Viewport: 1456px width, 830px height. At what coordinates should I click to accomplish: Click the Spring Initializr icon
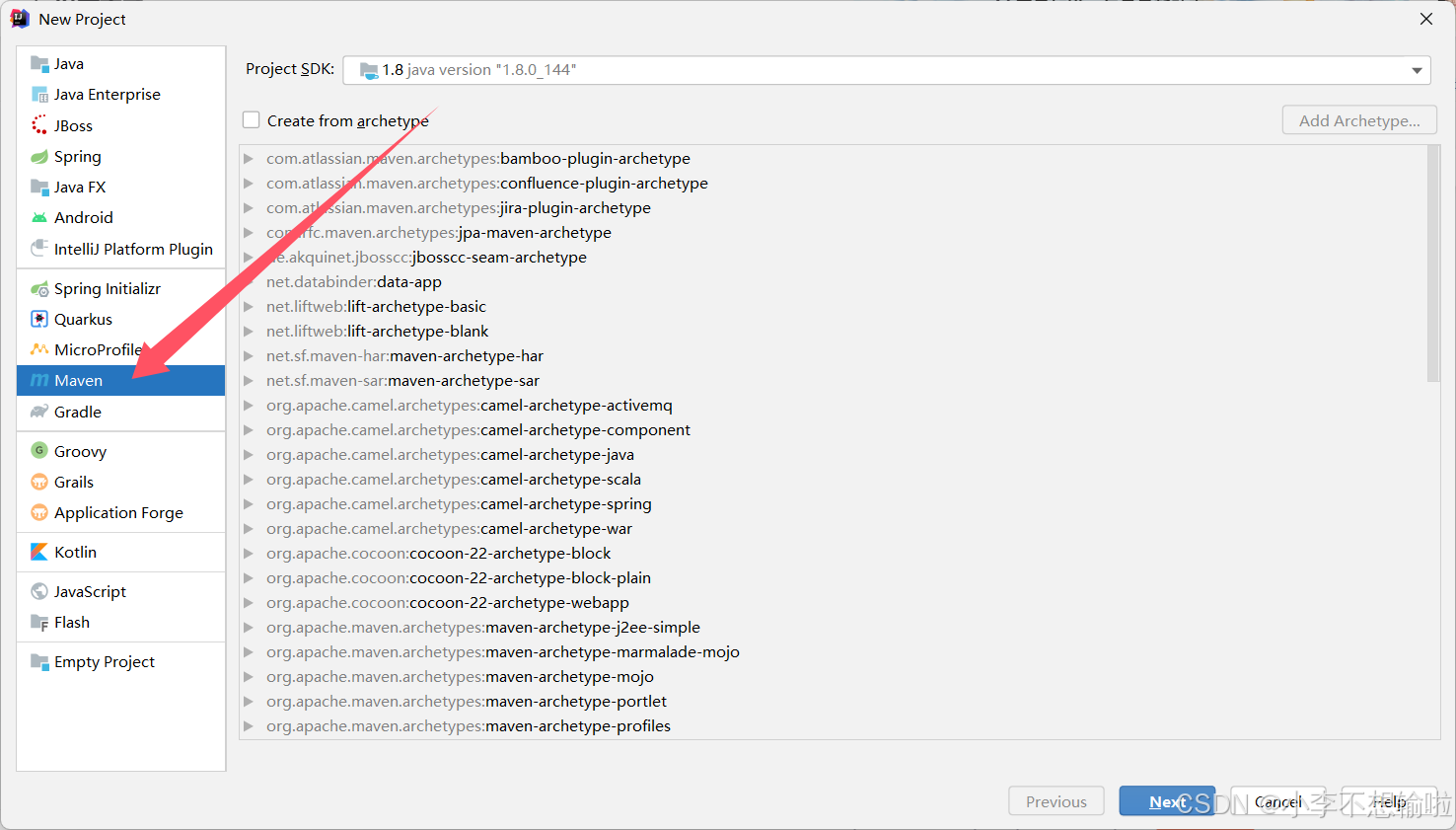click(39, 288)
